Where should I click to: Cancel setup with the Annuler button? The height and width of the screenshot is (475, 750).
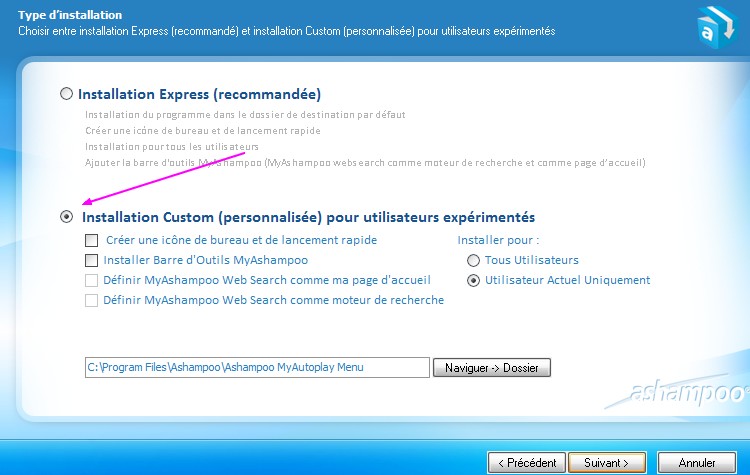pos(697,463)
